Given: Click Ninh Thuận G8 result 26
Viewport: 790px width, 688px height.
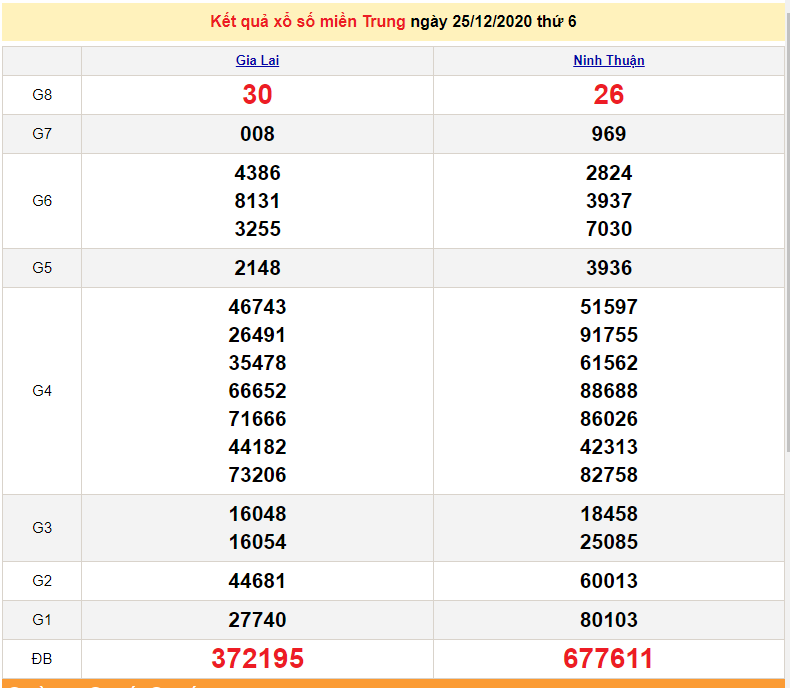Looking at the screenshot, I should click(x=608, y=95).
